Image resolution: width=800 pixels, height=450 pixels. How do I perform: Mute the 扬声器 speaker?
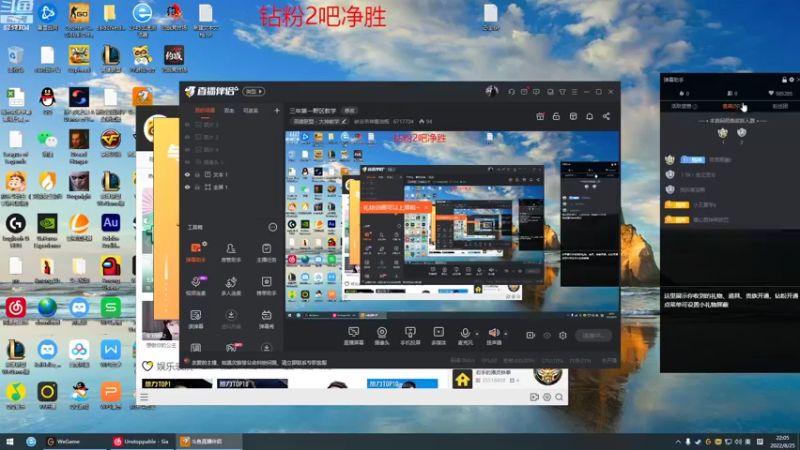coord(493,336)
